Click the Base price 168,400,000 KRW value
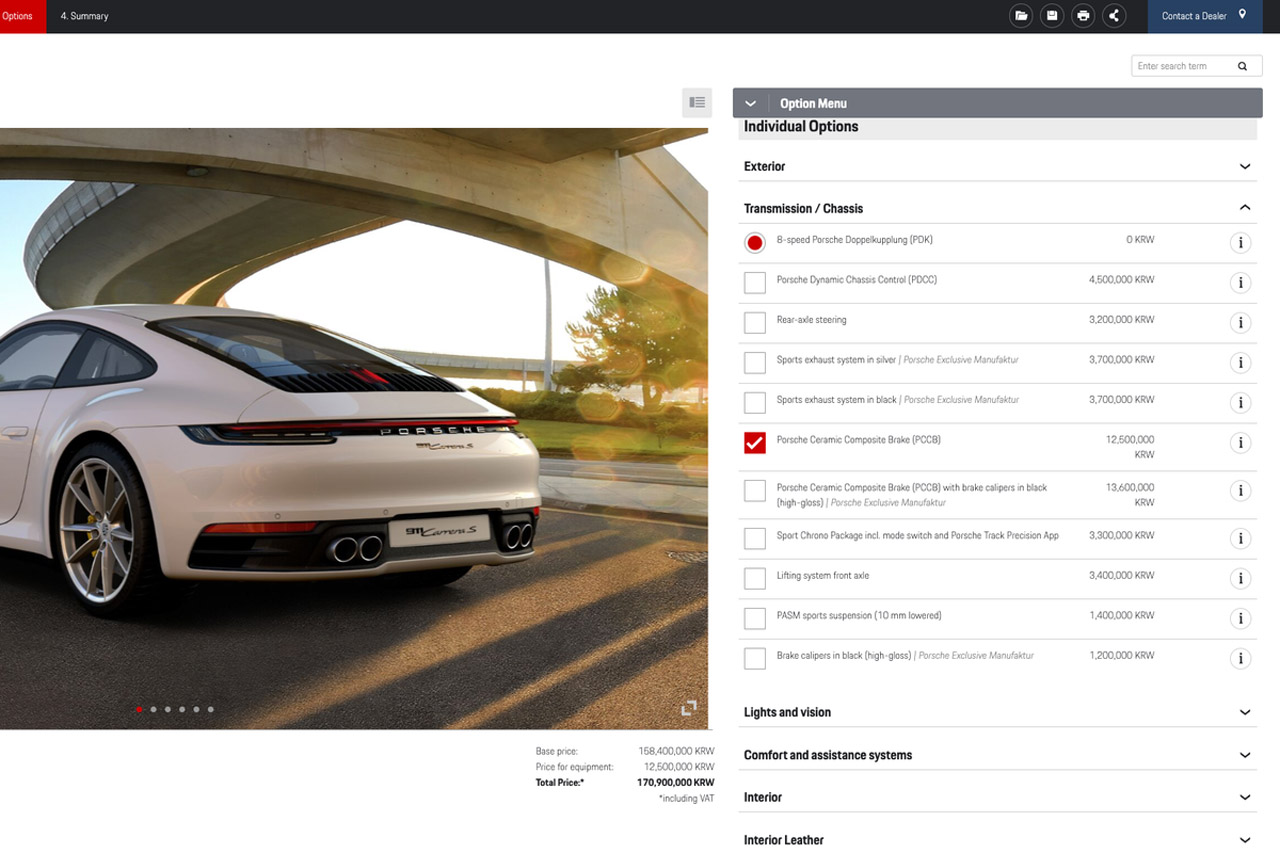Screen dimensions: 1280x853 [x=676, y=751]
